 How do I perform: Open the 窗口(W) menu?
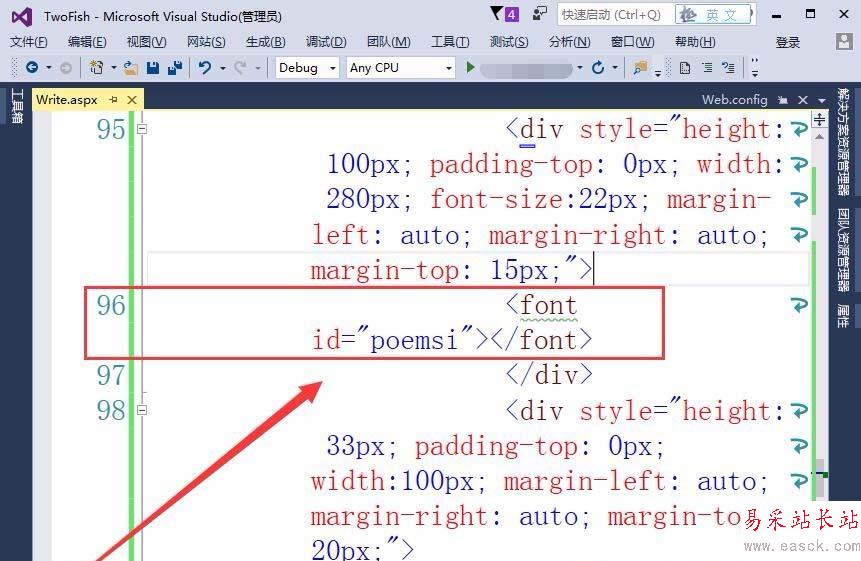633,42
